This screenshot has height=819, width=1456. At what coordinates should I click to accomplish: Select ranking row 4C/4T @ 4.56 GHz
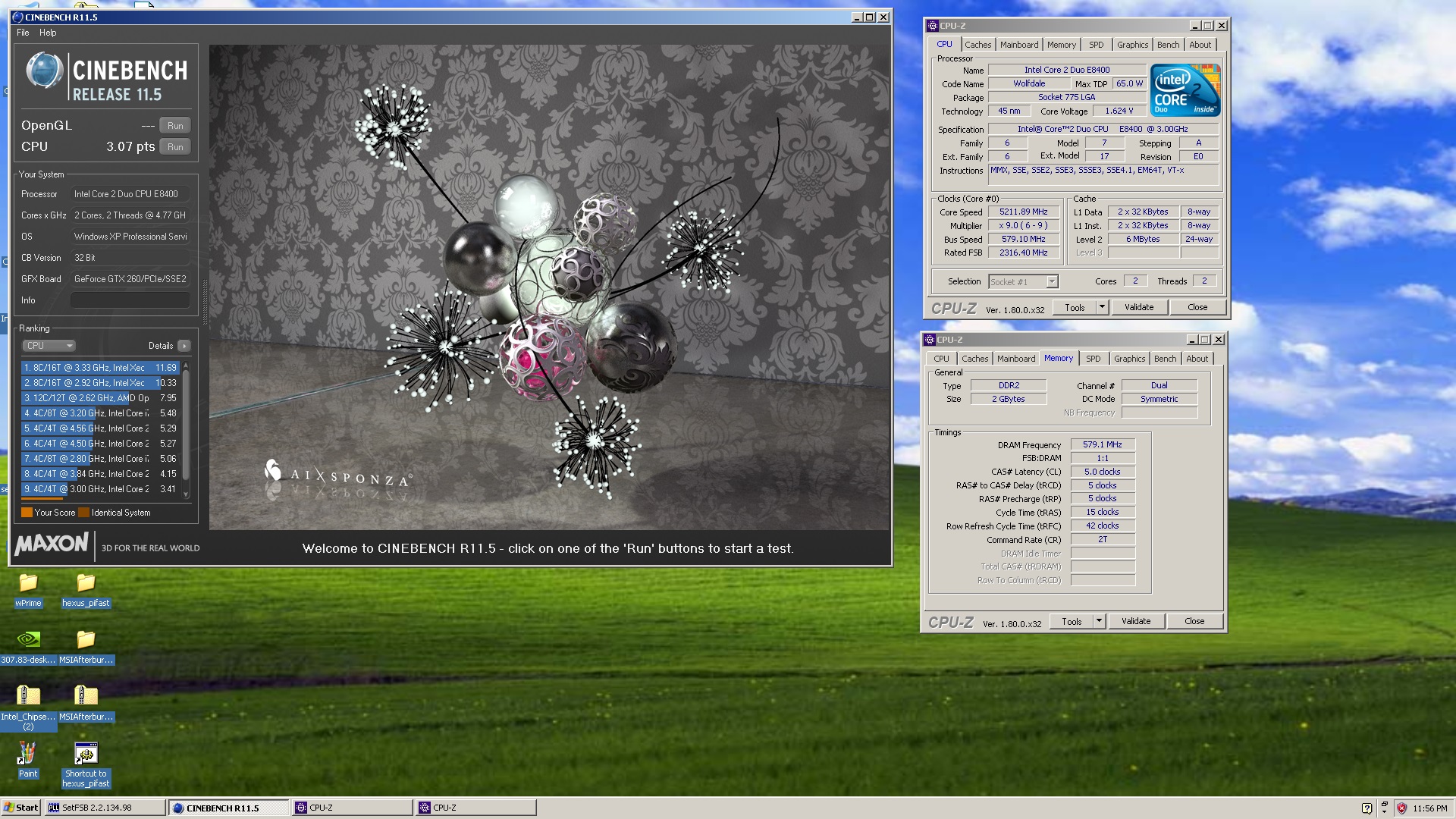pos(100,428)
